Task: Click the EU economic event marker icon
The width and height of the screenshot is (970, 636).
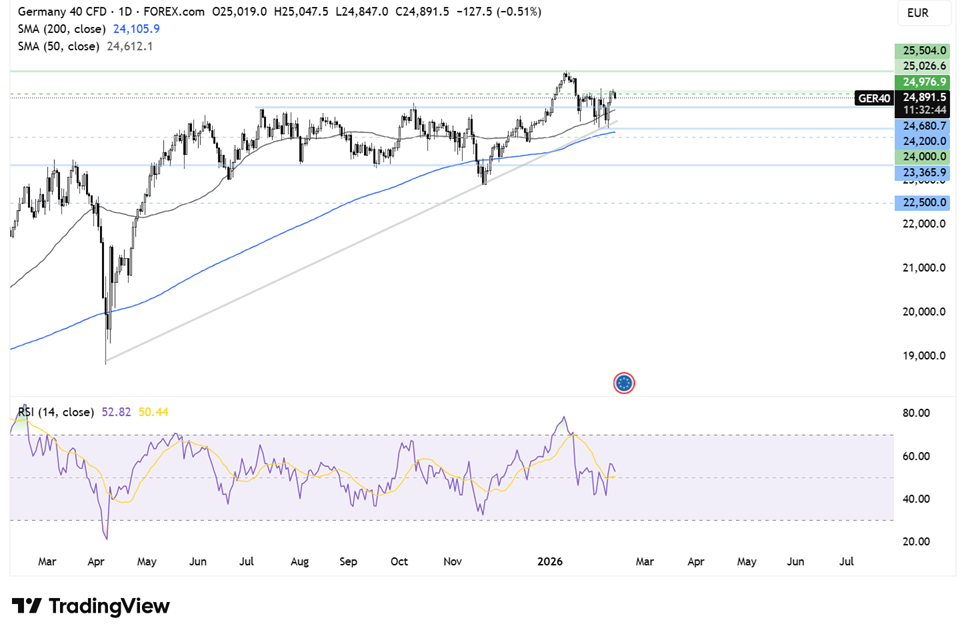Action: click(624, 384)
